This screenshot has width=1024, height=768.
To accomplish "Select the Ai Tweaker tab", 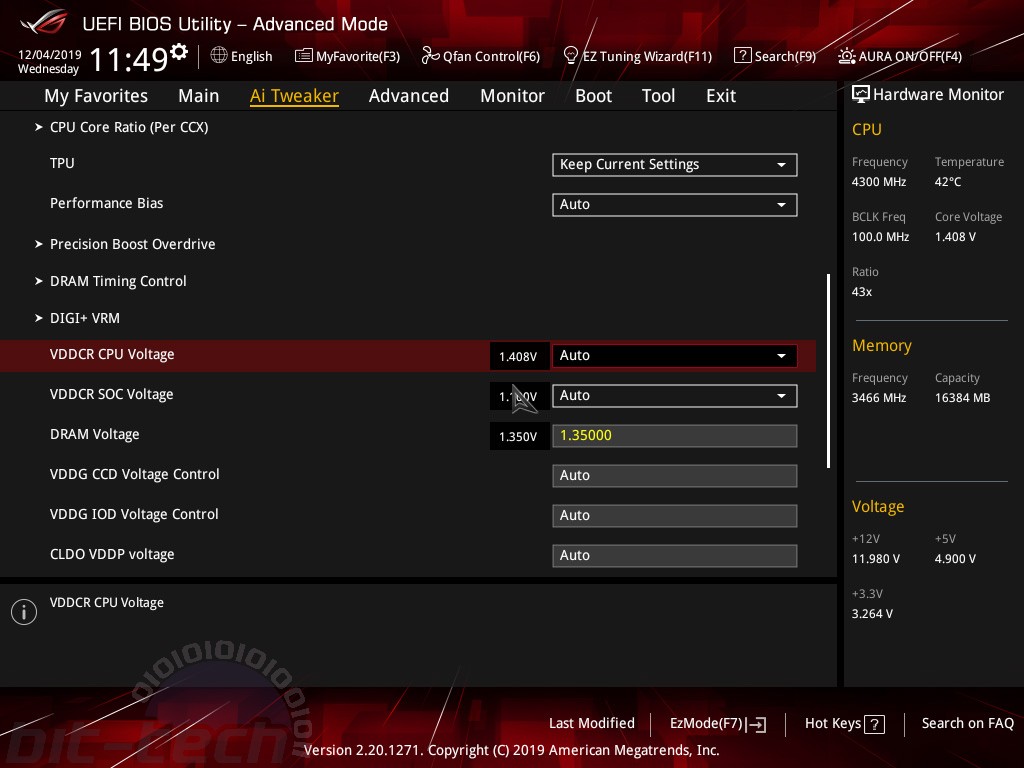I will [294, 96].
